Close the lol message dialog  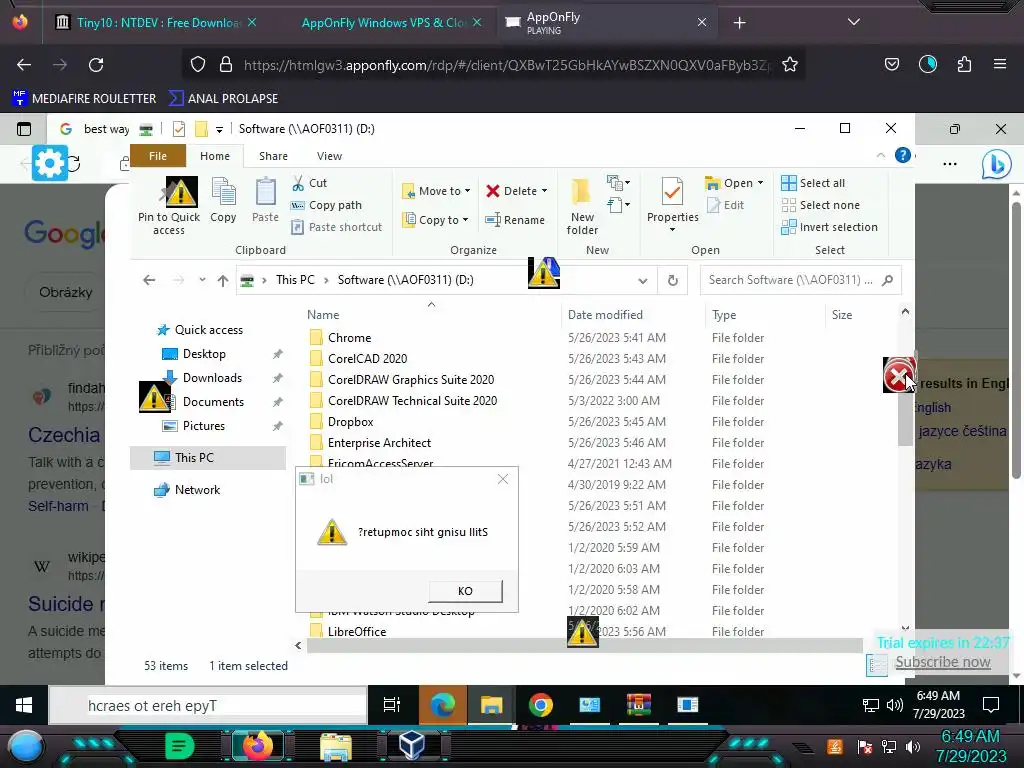(503, 479)
